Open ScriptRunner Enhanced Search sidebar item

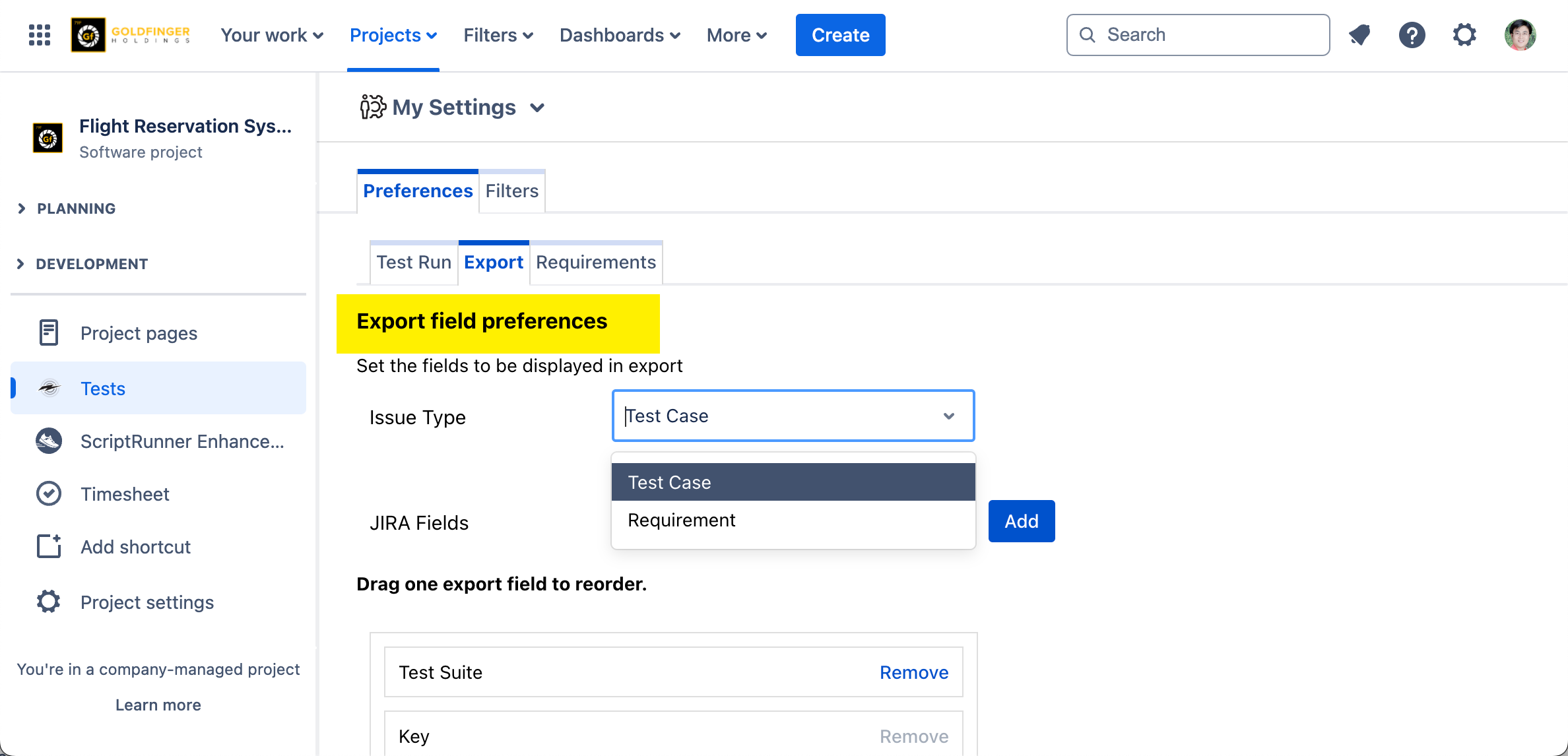click(x=181, y=441)
